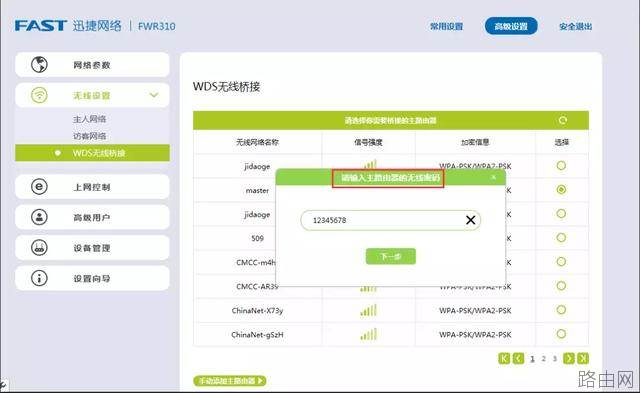
Task: Open 访客网络 submenu item
Action: (89, 136)
